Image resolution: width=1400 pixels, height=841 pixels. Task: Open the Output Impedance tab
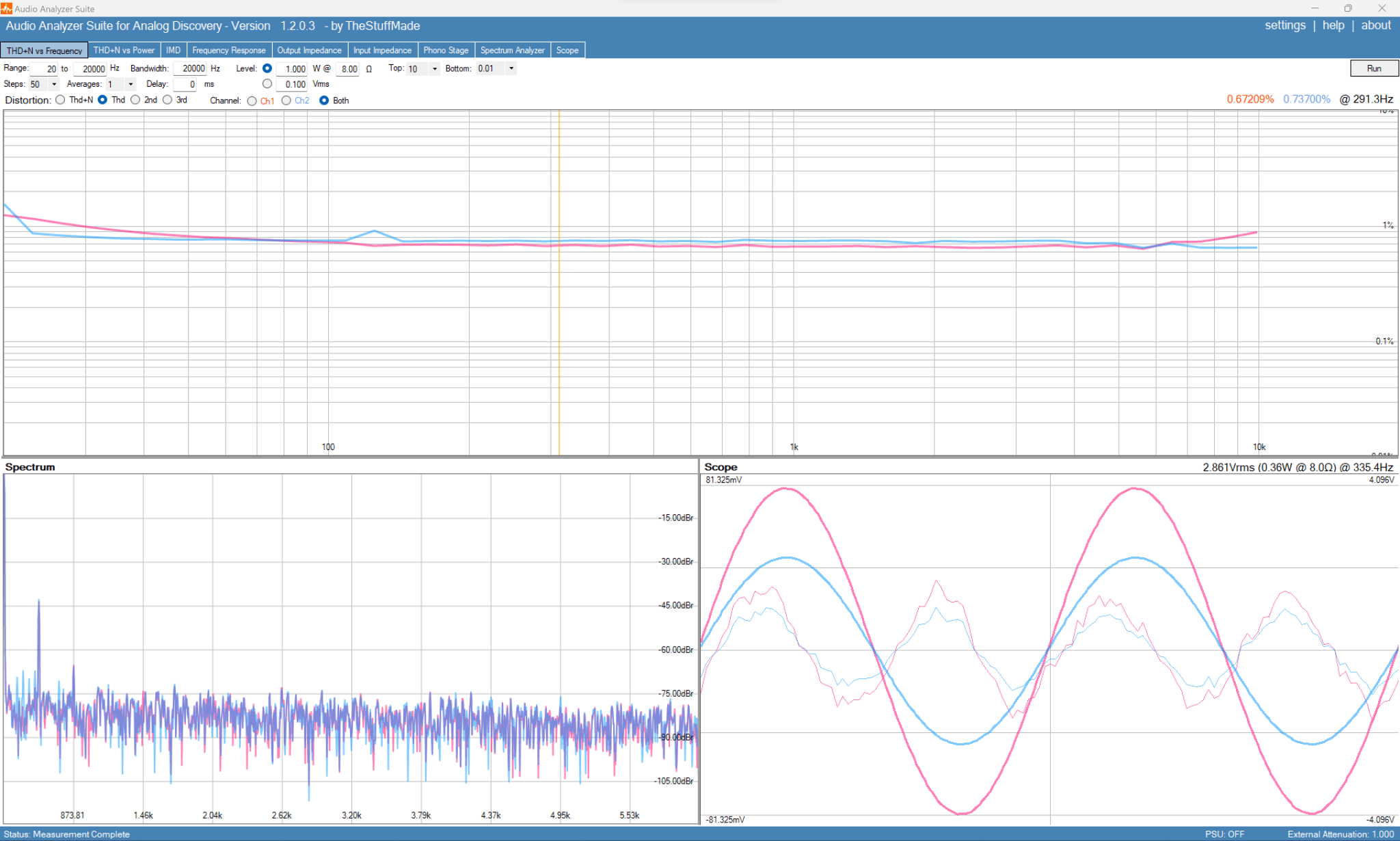tap(310, 51)
